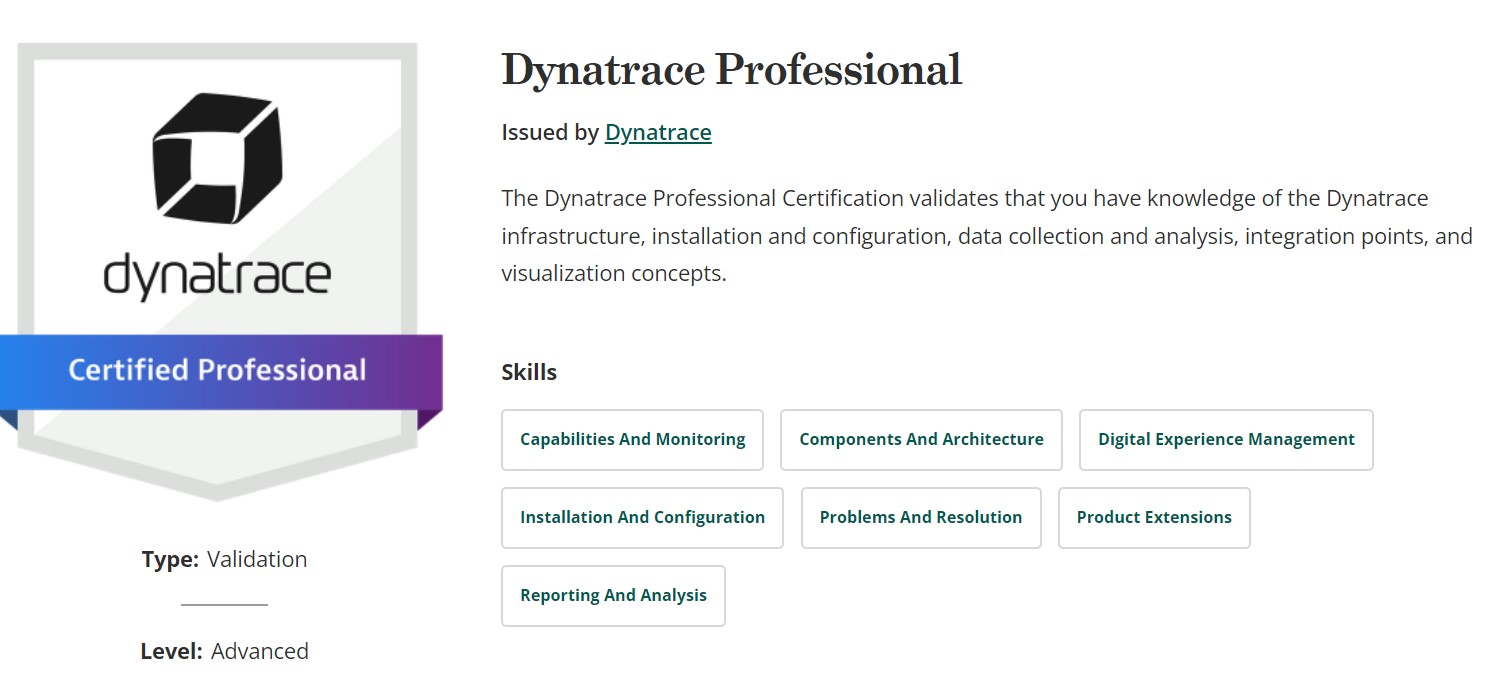The image size is (1512, 681).
Task: Select the Problems And Resolution skill
Action: (x=921, y=518)
